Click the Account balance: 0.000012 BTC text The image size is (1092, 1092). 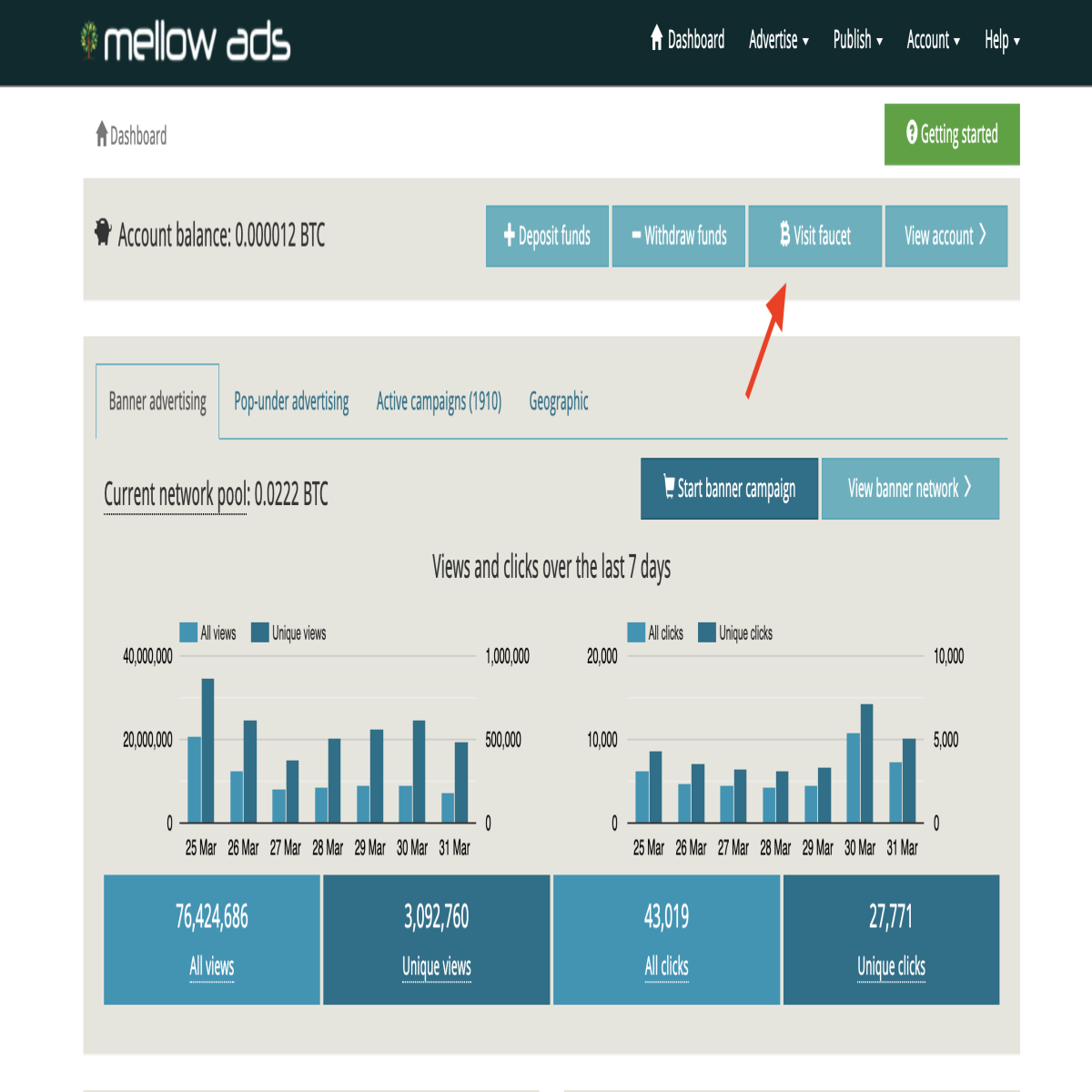(x=221, y=235)
